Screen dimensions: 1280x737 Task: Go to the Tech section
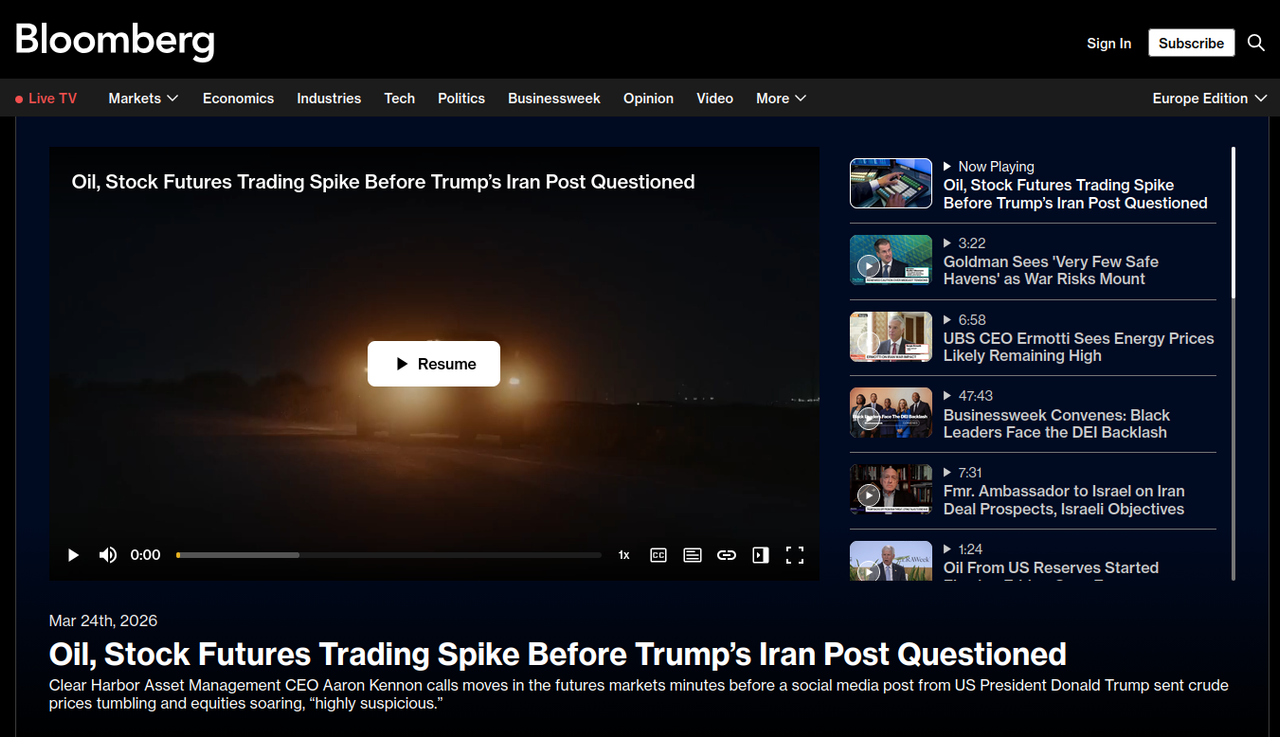(x=399, y=98)
